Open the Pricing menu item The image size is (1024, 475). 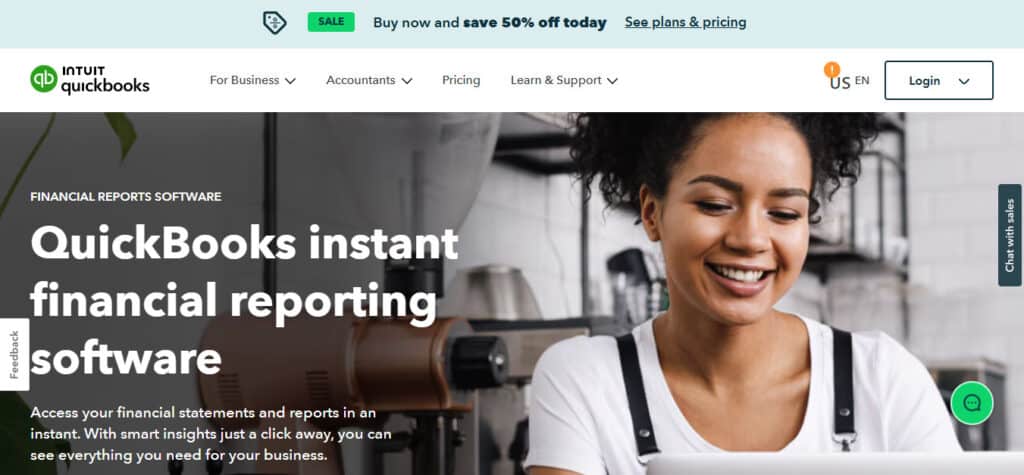click(x=461, y=80)
